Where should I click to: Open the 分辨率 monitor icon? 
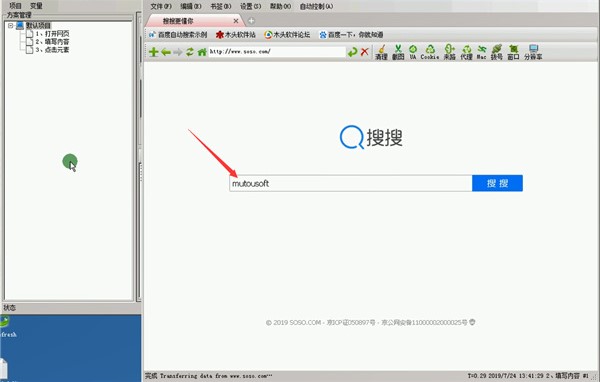[x=533, y=52]
